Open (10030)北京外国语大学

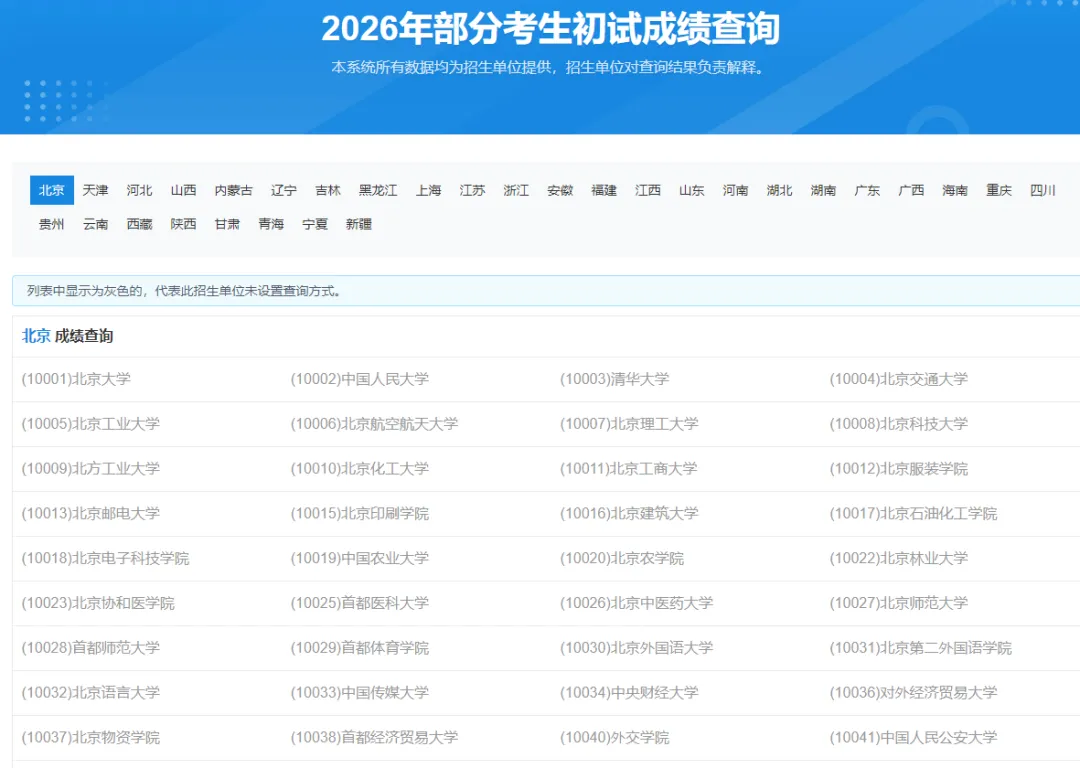(x=636, y=647)
